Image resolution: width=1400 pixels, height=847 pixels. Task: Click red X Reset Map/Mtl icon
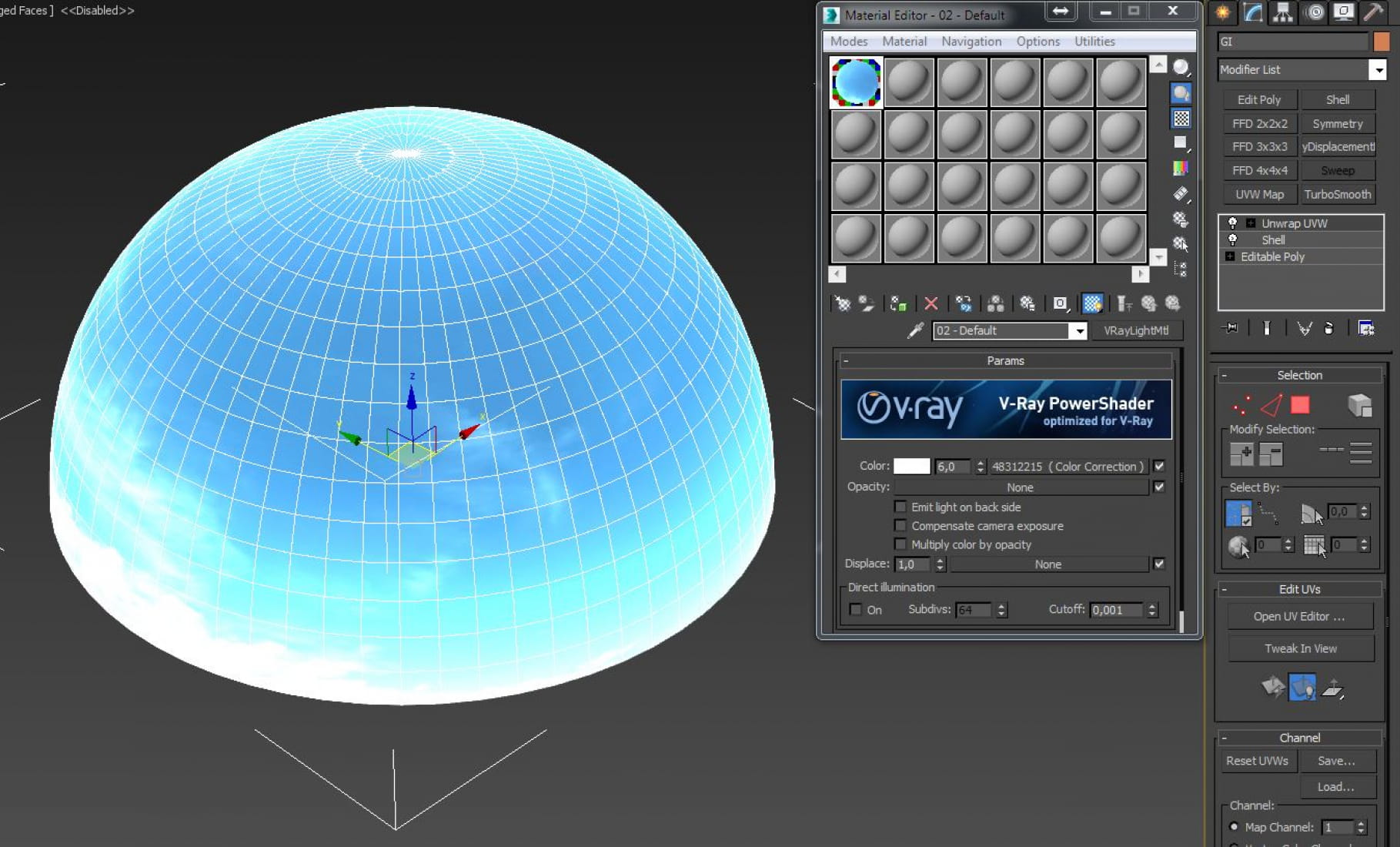931,304
